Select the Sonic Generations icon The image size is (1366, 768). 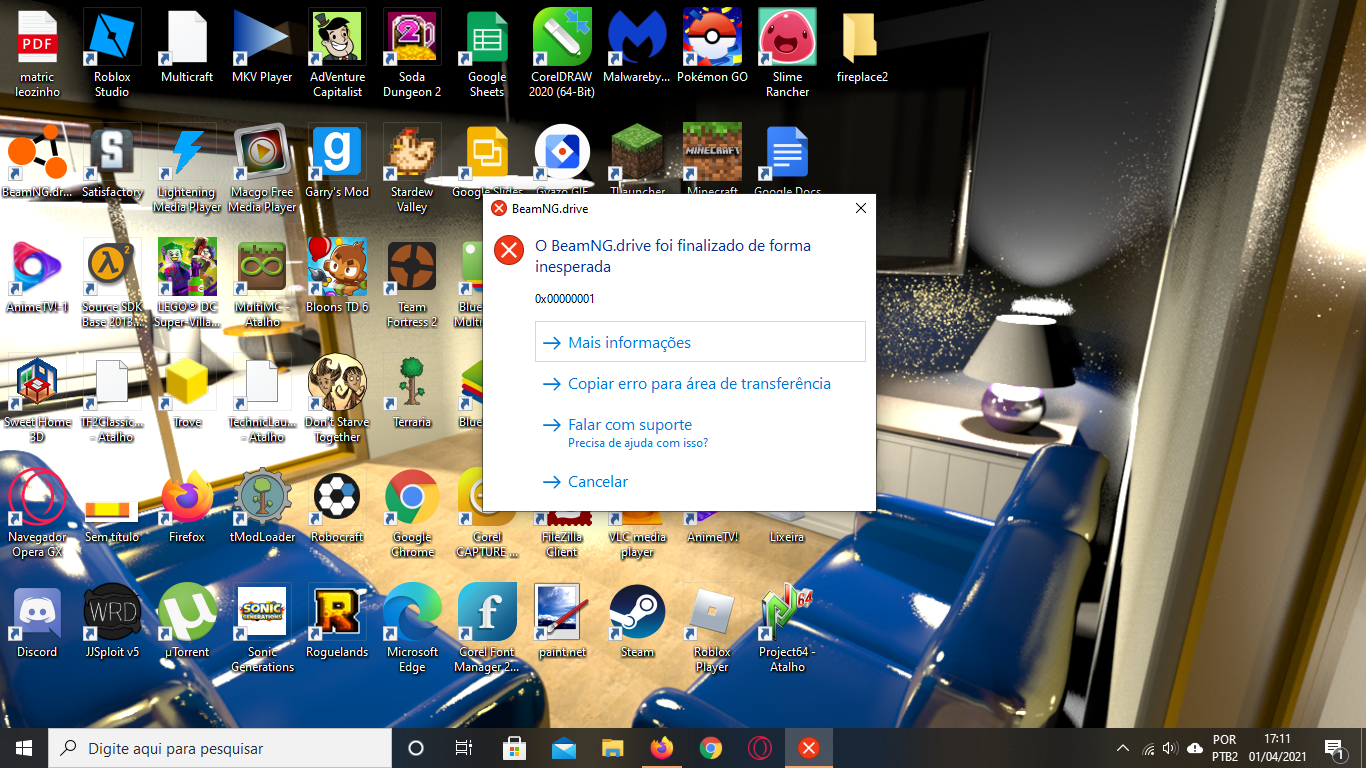pos(262,629)
